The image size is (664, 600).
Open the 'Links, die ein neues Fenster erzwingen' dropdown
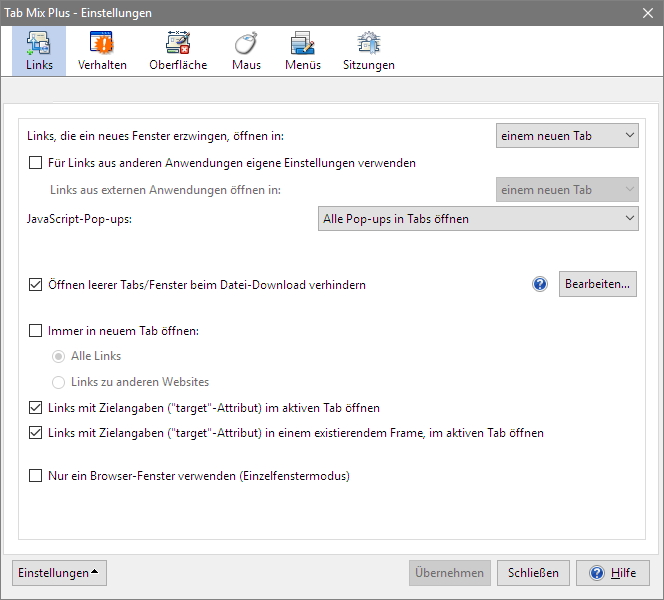pos(567,135)
